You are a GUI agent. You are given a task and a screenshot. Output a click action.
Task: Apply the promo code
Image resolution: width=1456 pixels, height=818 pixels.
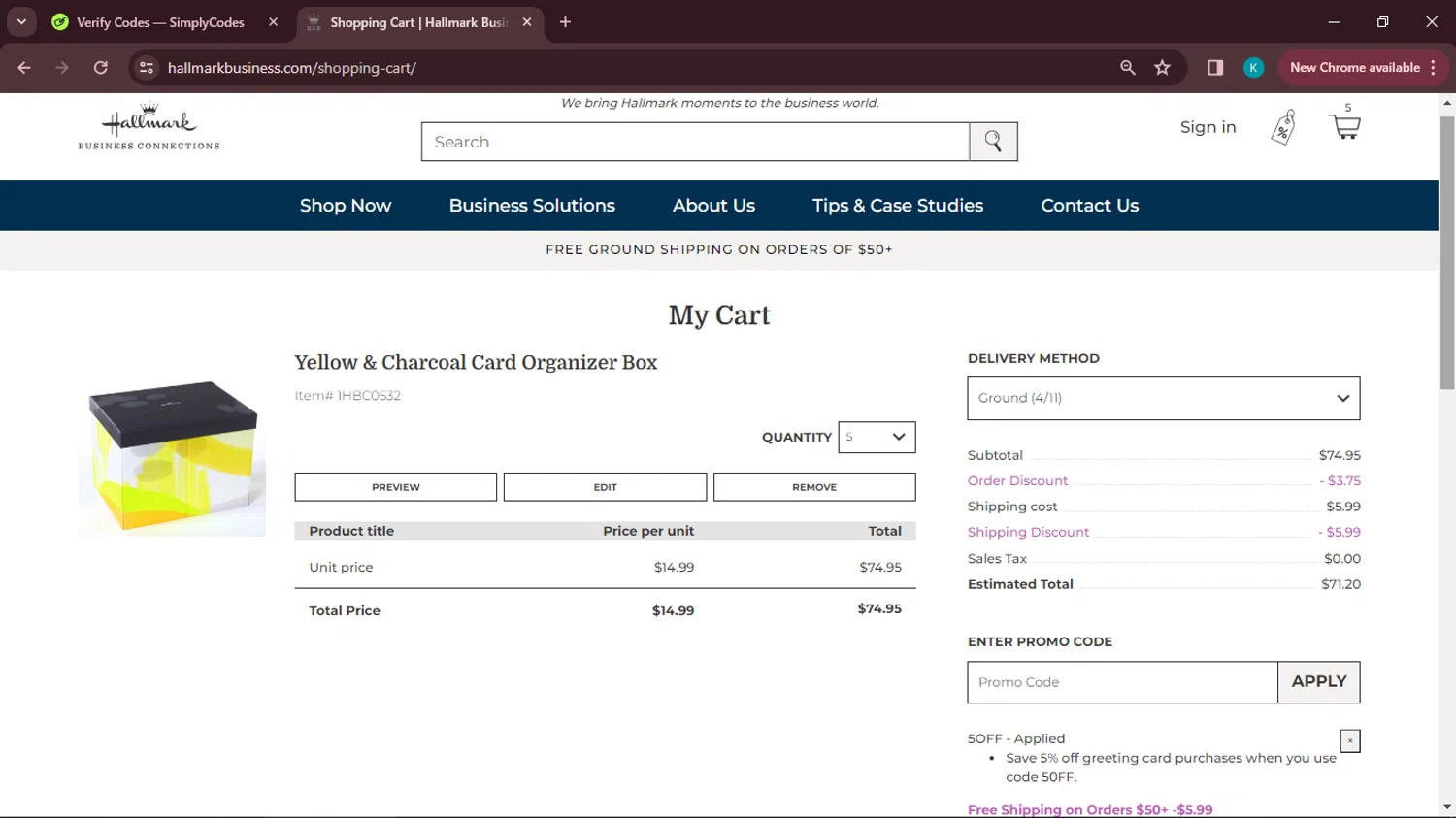click(1319, 682)
